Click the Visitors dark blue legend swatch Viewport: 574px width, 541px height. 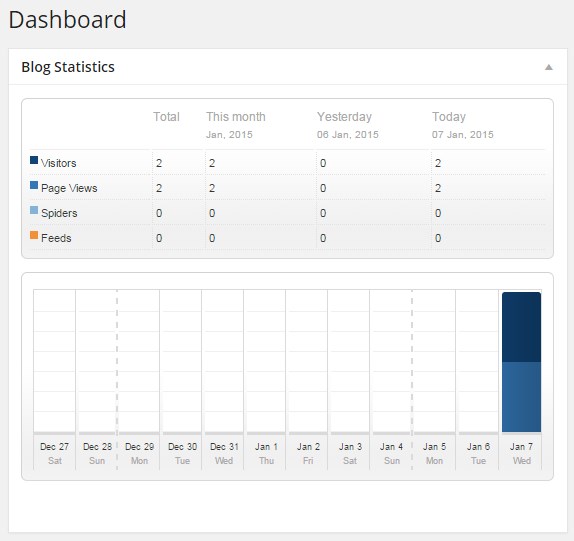(x=34, y=160)
